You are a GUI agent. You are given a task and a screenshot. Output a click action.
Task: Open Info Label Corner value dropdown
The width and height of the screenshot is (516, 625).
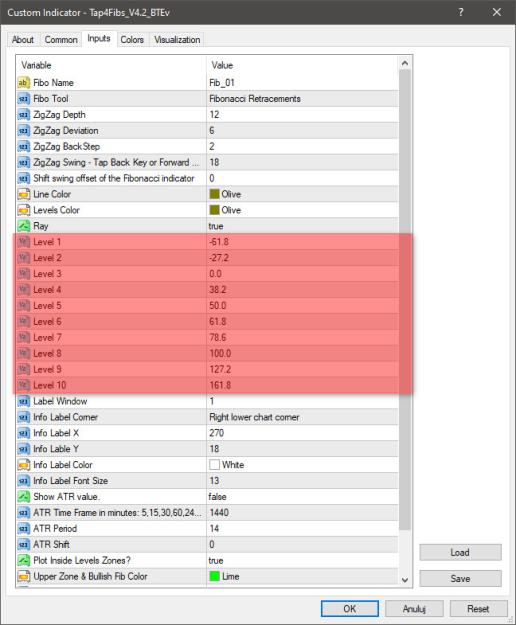pyautogui.click(x=302, y=417)
